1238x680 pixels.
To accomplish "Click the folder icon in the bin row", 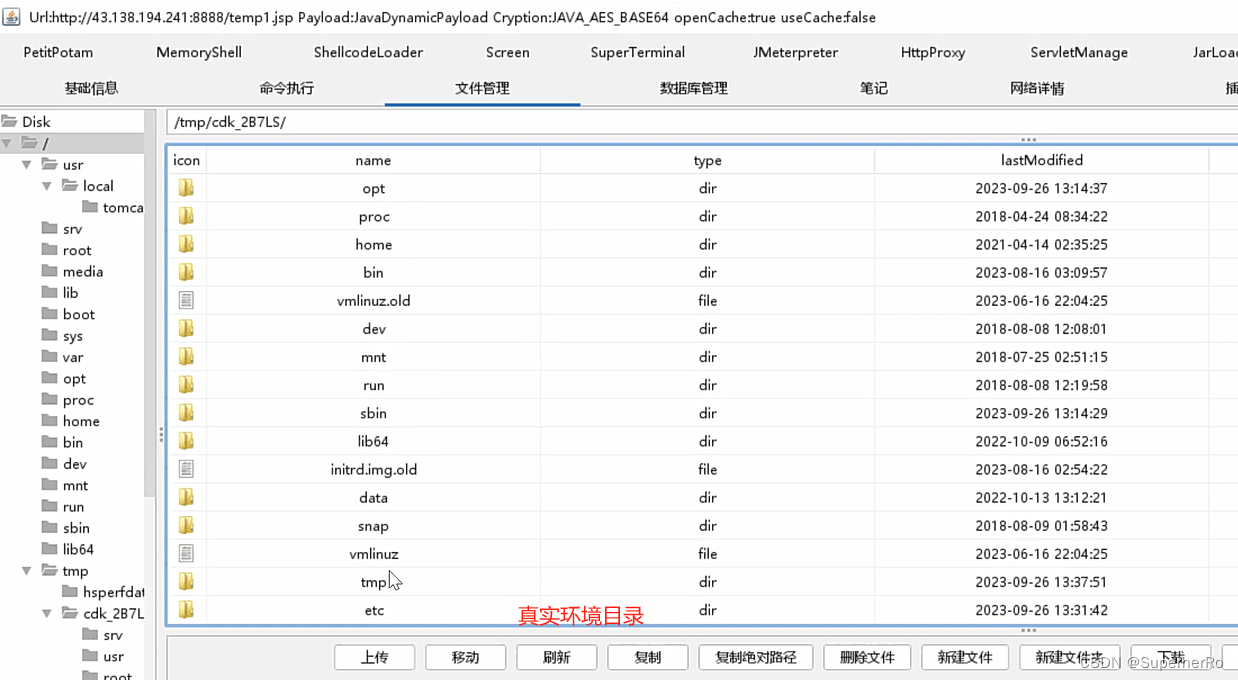I will tap(186, 272).
